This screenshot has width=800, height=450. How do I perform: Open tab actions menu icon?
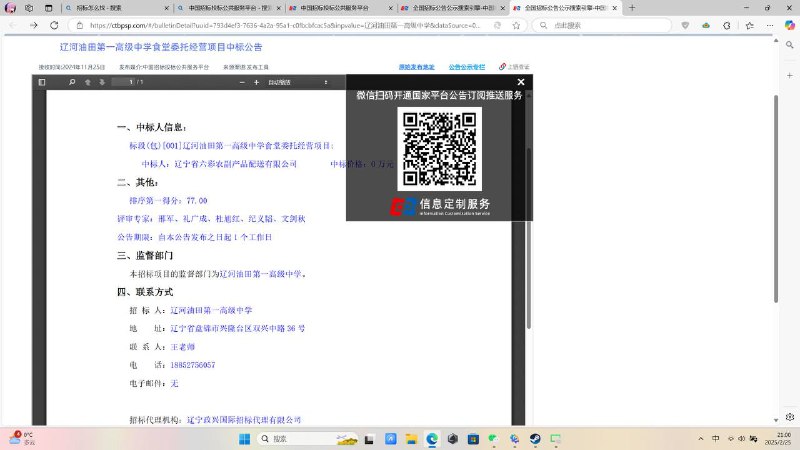(48, 8)
